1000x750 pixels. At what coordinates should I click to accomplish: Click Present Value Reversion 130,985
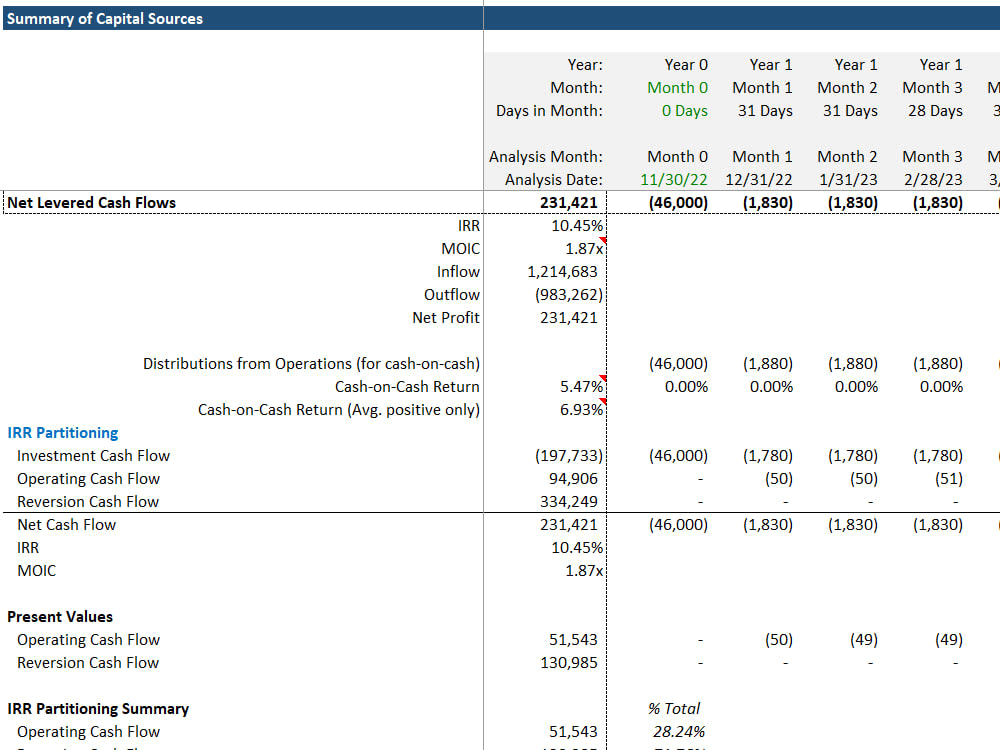568,663
